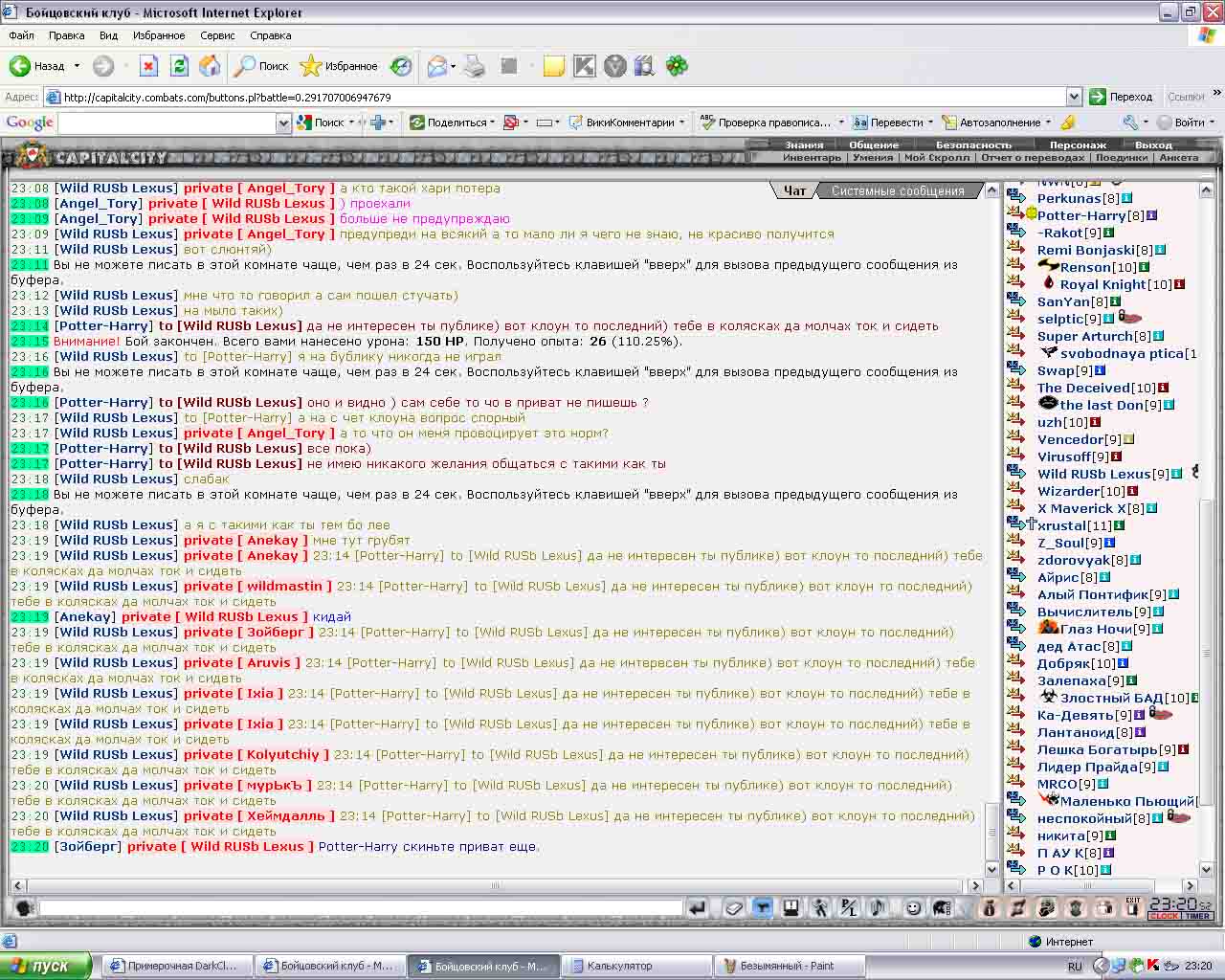
Task: Expand the Перевести dropdown in Google toolbar
Action: pyautogui.click(x=930, y=122)
